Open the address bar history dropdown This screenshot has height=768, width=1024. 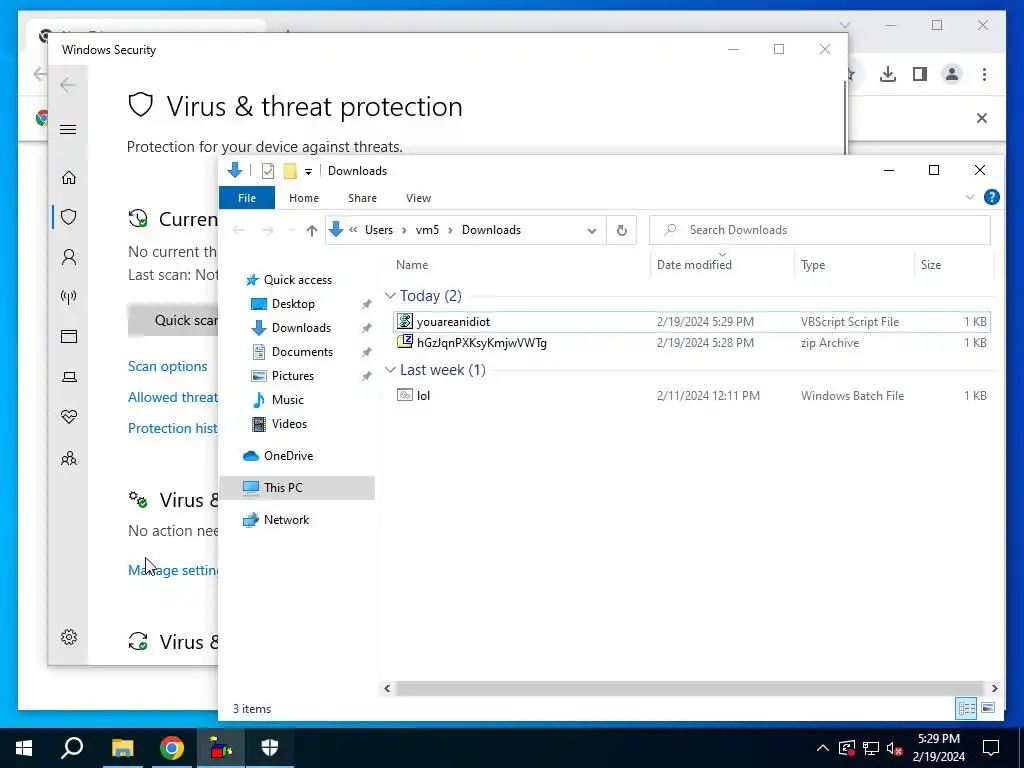coord(592,231)
